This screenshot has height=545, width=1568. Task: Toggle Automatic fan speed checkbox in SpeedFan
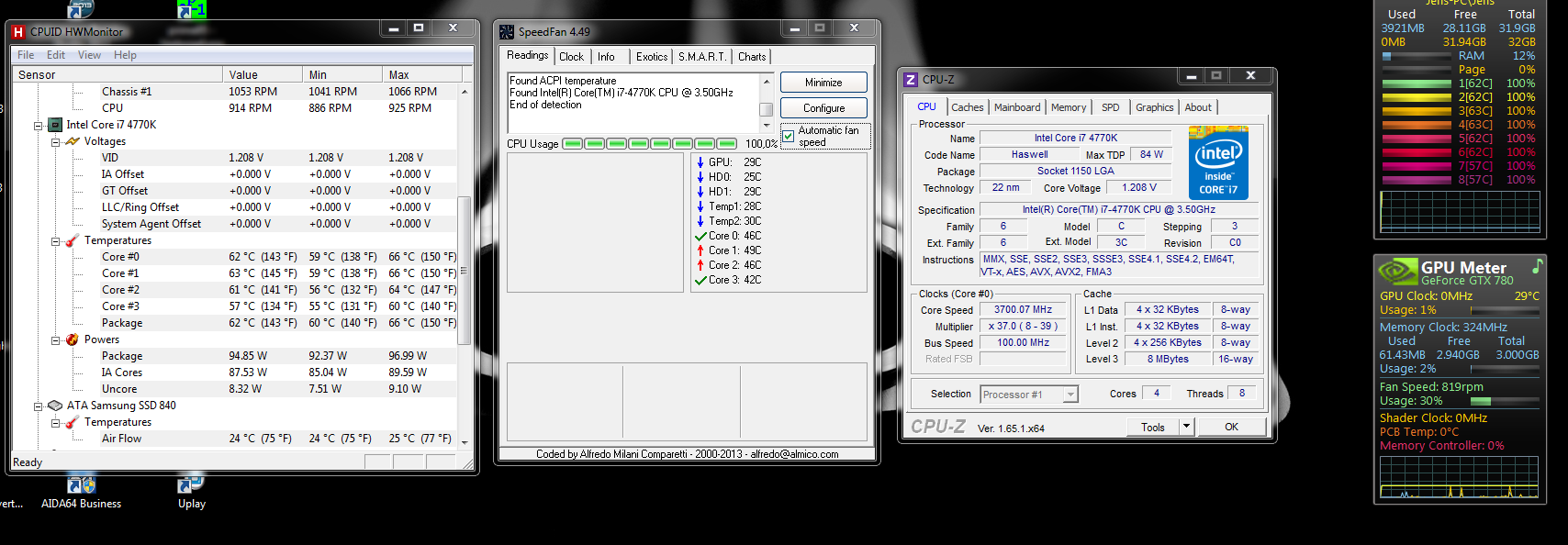[788, 136]
